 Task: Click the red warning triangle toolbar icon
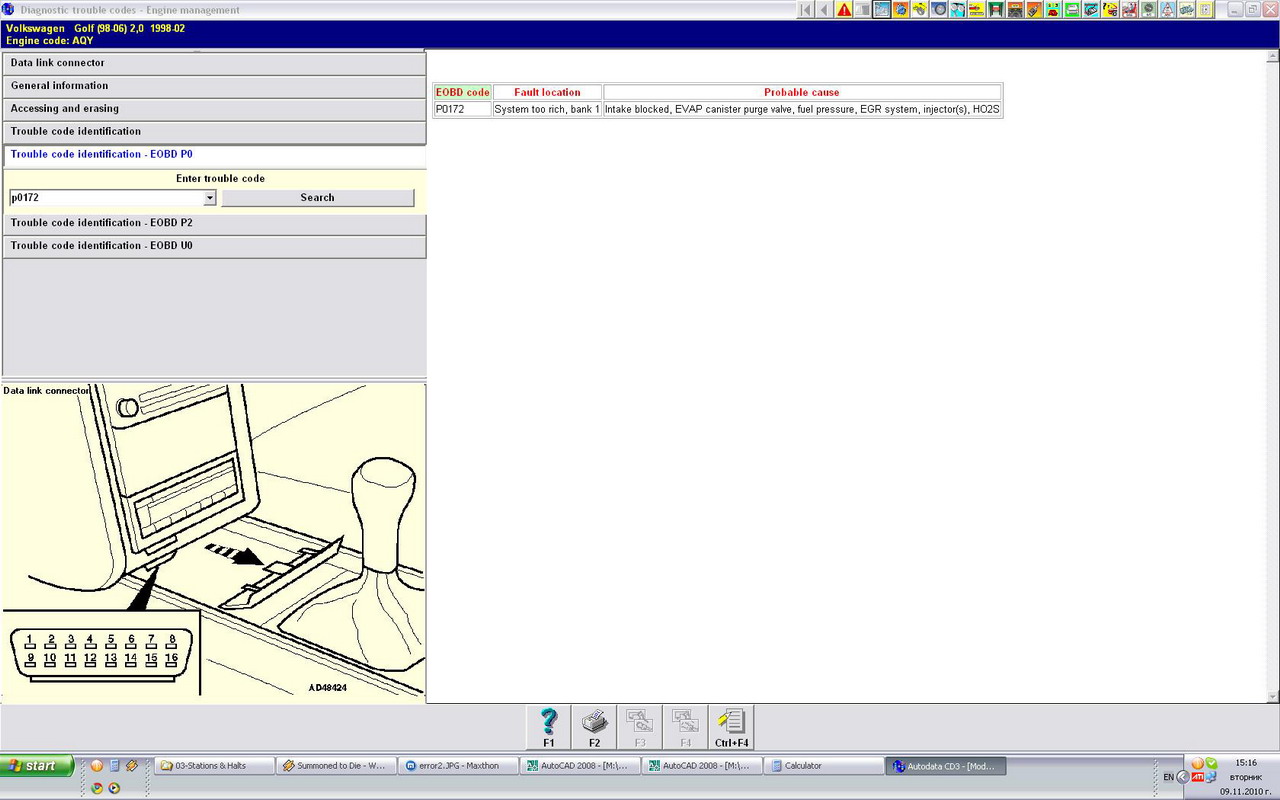(x=845, y=10)
